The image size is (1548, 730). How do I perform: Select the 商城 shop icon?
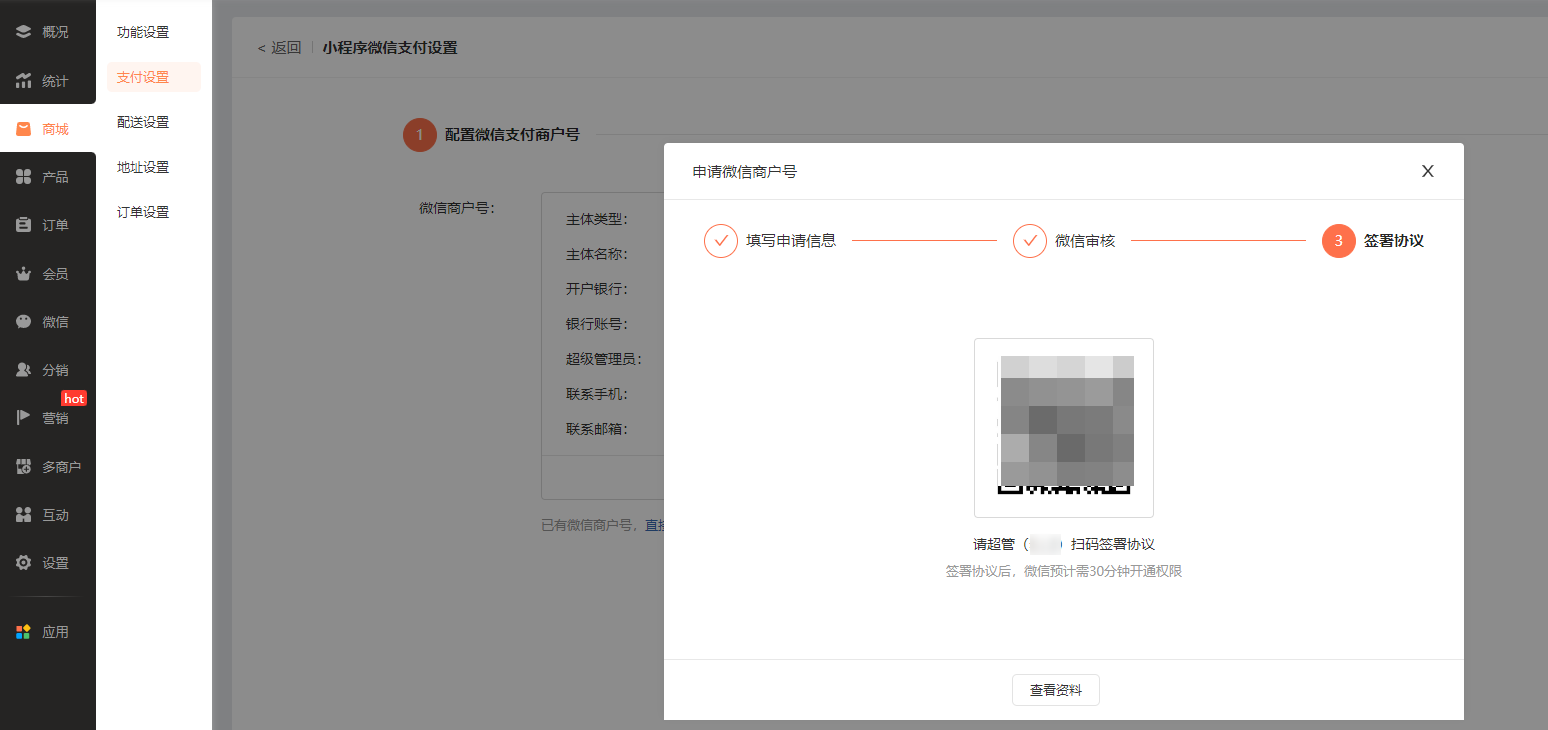tap(24, 129)
